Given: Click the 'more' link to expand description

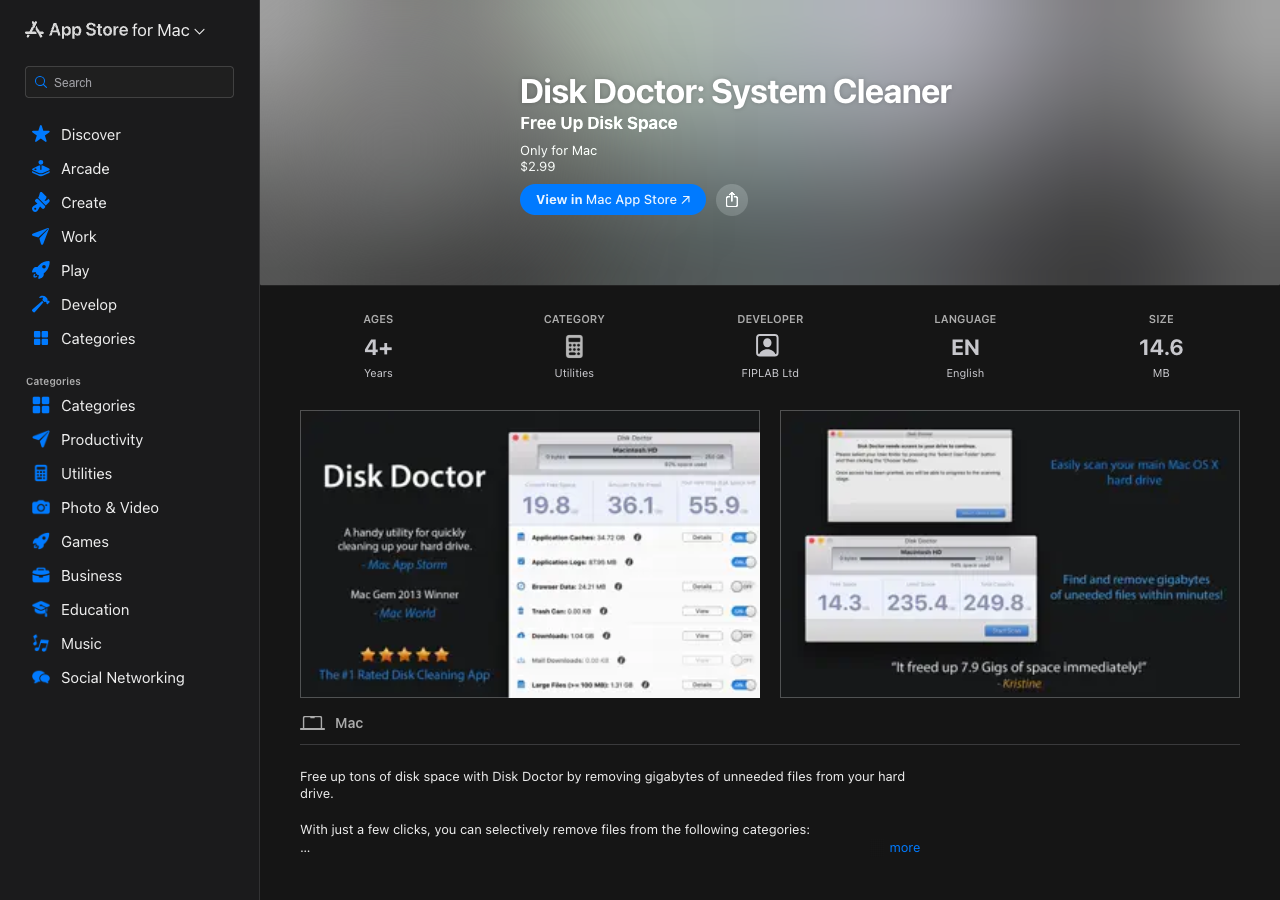Looking at the screenshot, I should [x=904, y=847].
